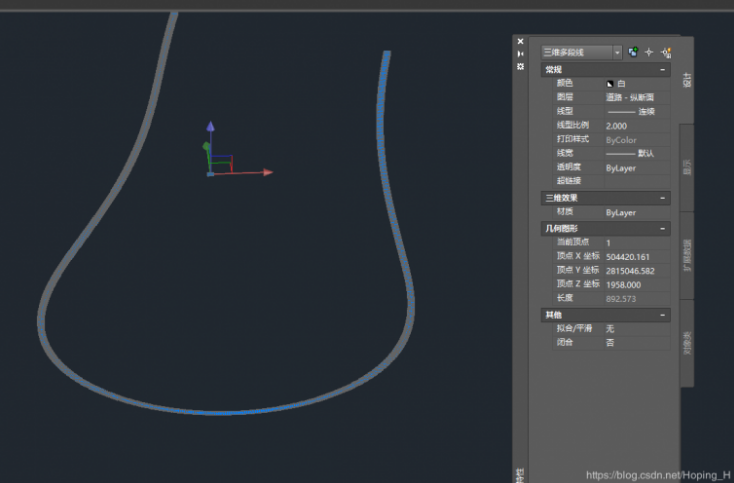Collapse the 其他 section
Viewport: 734px width, 483px height.
click(662, 315)
